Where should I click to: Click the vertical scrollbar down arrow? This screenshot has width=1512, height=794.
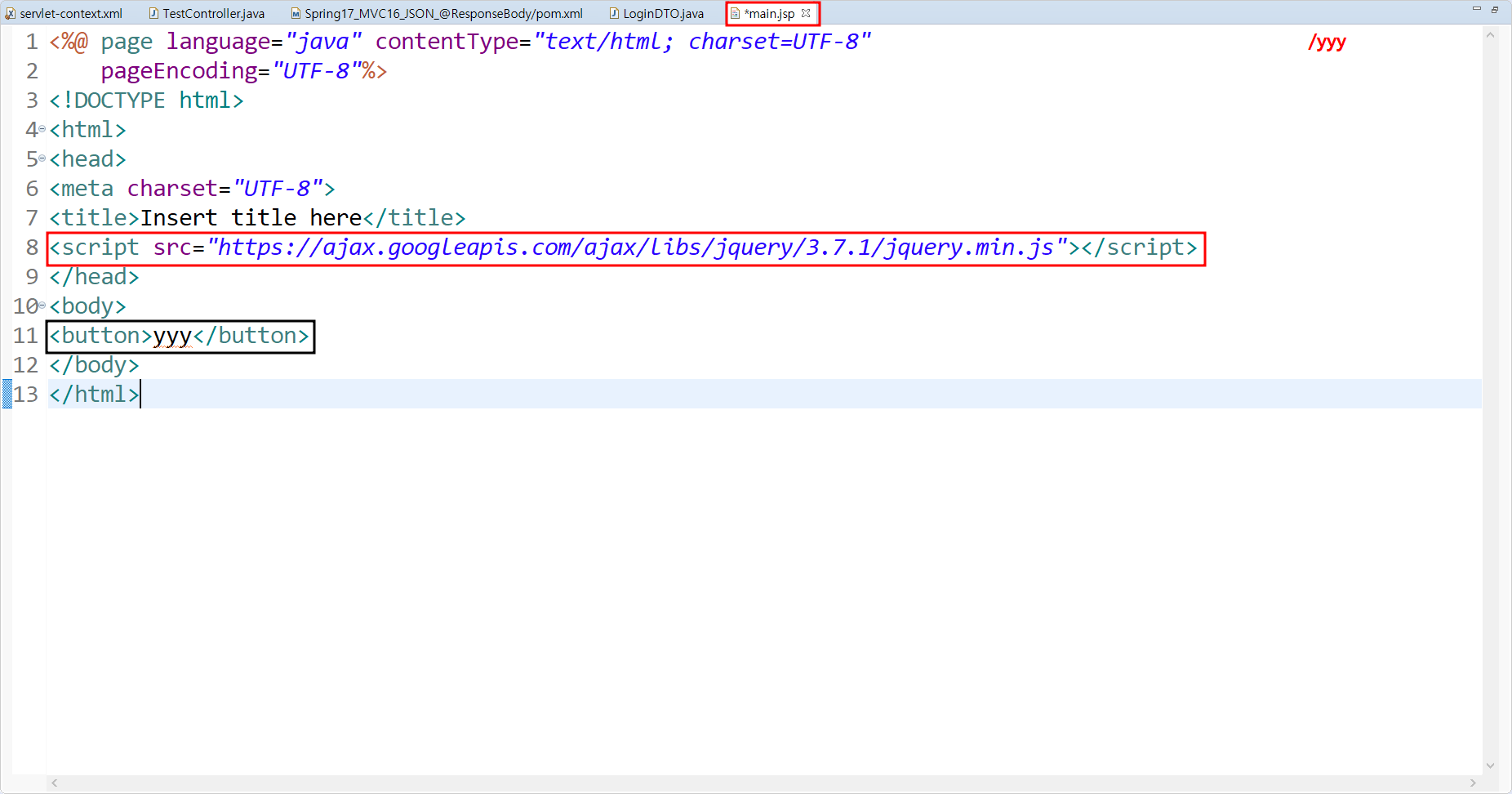(1490, 765)
